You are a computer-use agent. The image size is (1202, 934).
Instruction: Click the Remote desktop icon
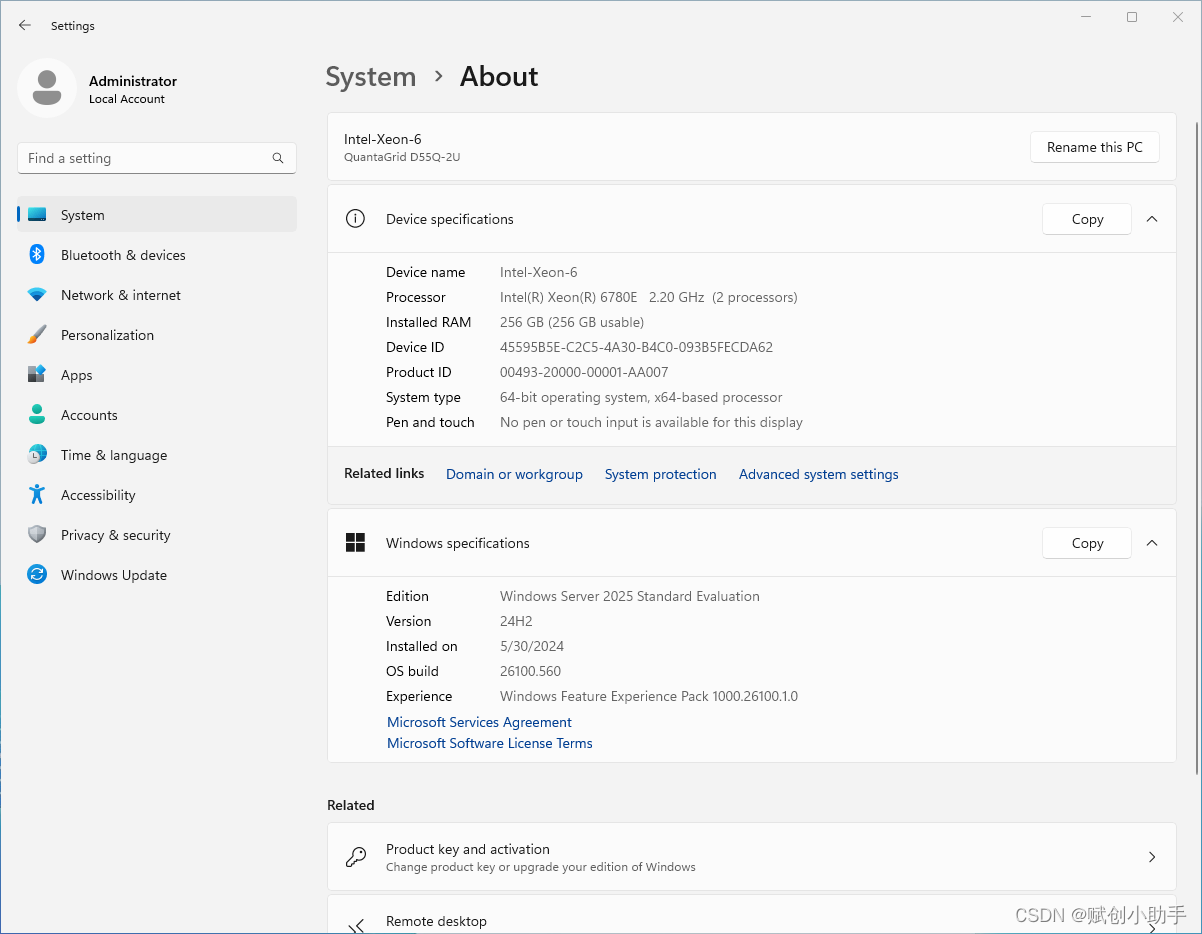[x=355, y=926]
